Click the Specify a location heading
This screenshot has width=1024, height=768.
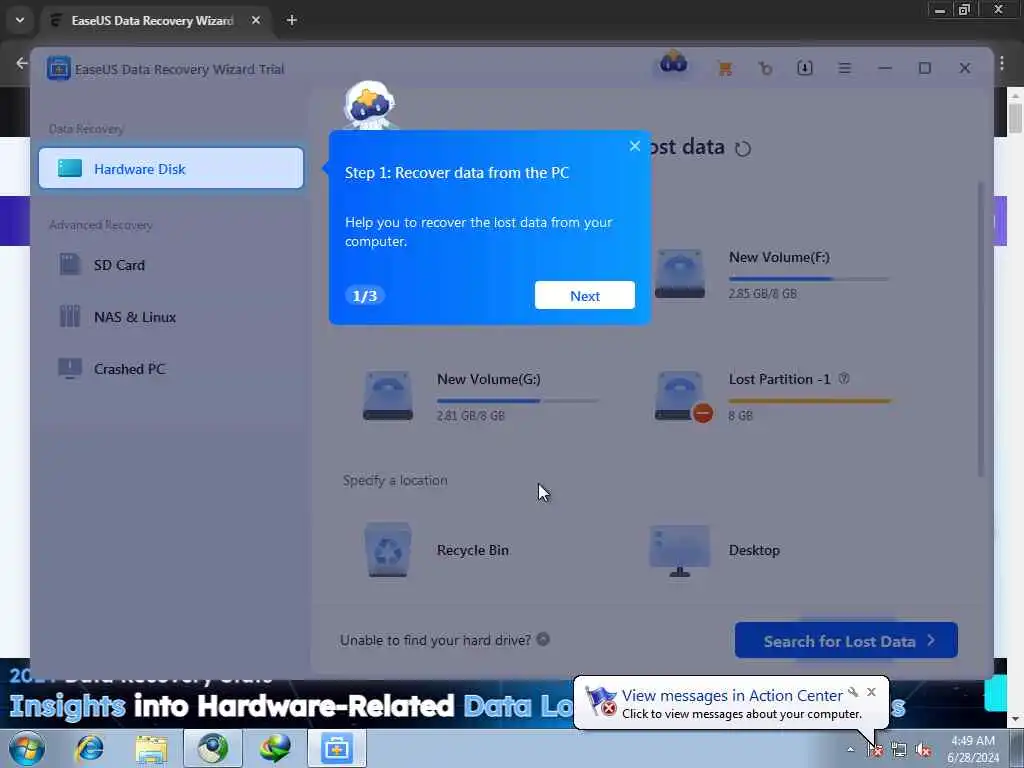tap(395, 480)
